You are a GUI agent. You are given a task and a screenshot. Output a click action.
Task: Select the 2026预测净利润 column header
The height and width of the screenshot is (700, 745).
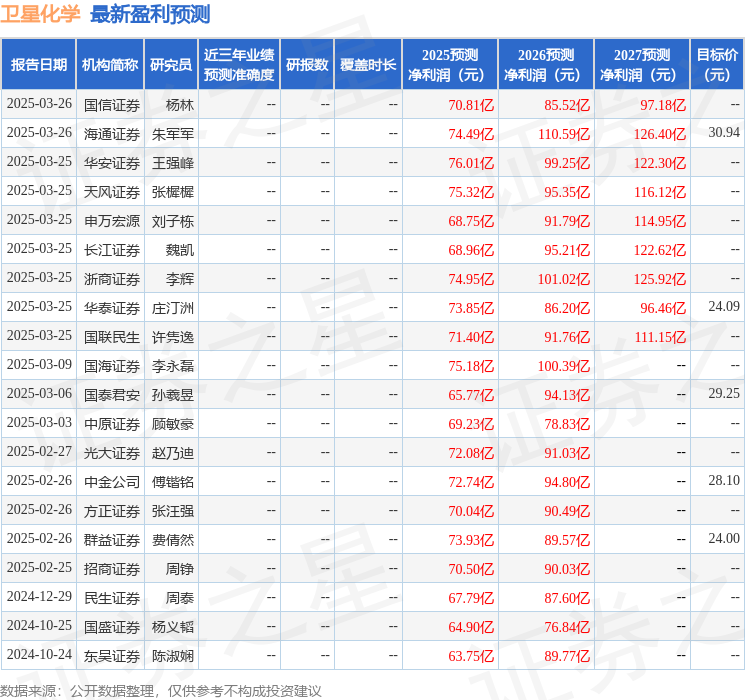click(546, 65)
